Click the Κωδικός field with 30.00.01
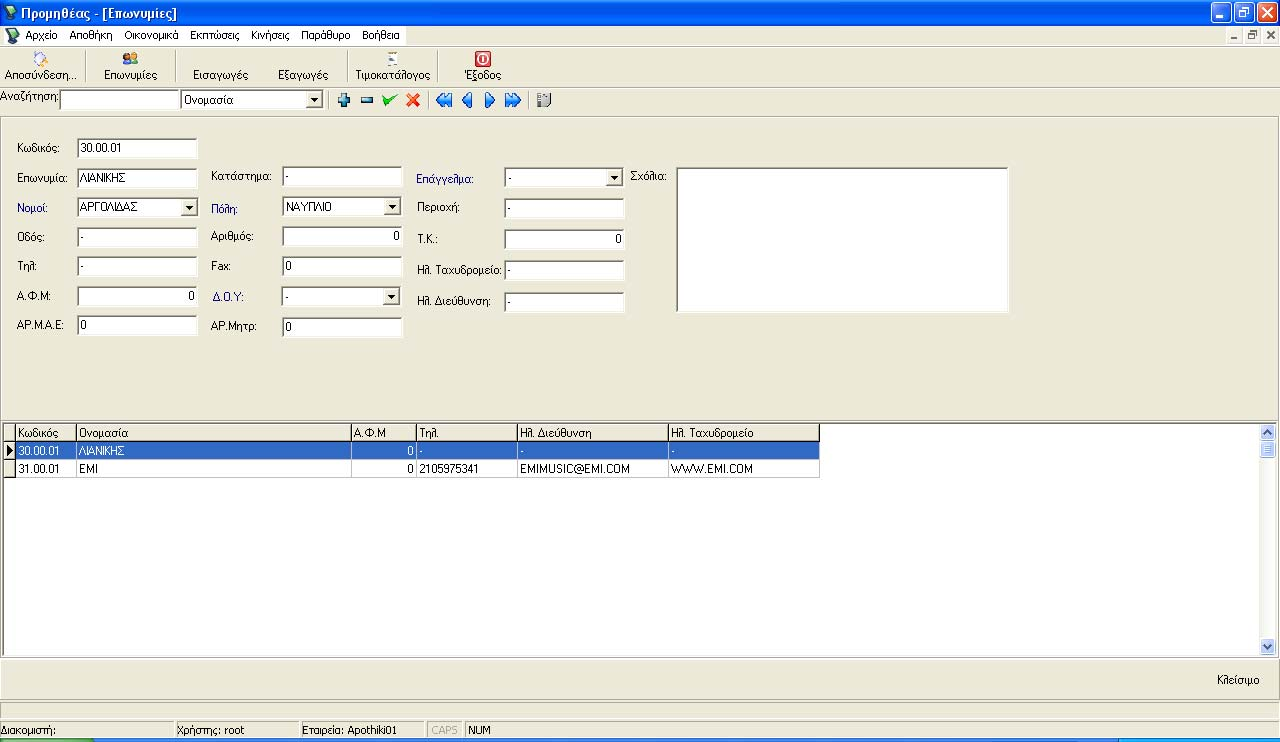 pyautogui.click(x=137, y=148)
